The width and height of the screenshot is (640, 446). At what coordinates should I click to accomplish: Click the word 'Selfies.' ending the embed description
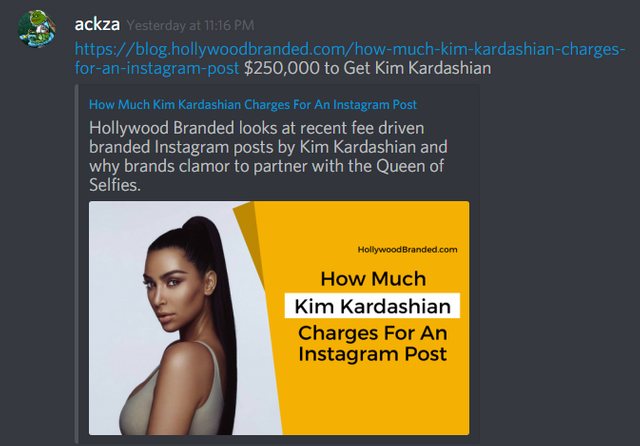[115, 185]
